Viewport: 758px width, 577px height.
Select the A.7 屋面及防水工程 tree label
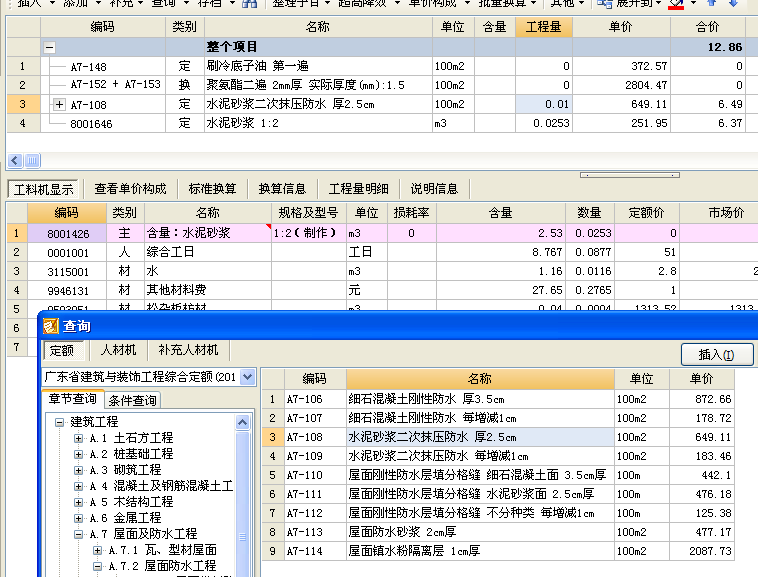pos(144,534)
